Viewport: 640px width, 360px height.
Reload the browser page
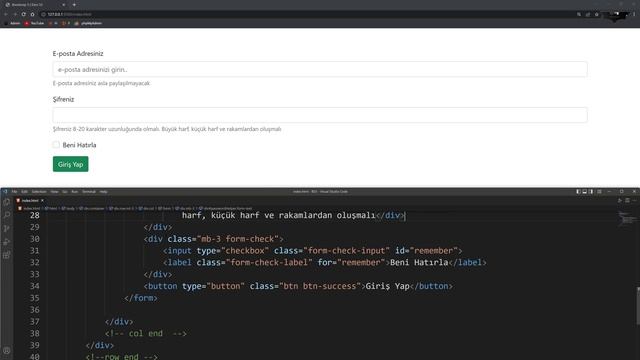pos(24,14)
